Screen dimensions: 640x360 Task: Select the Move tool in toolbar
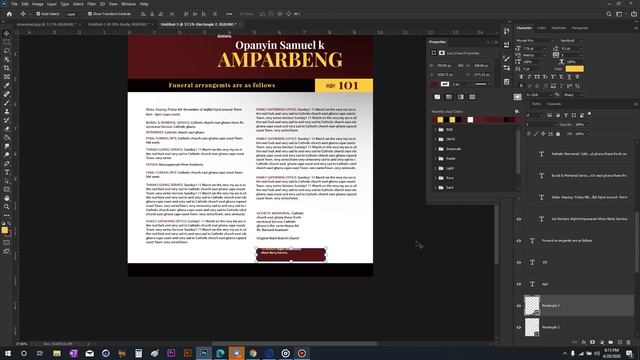point(7,33)
